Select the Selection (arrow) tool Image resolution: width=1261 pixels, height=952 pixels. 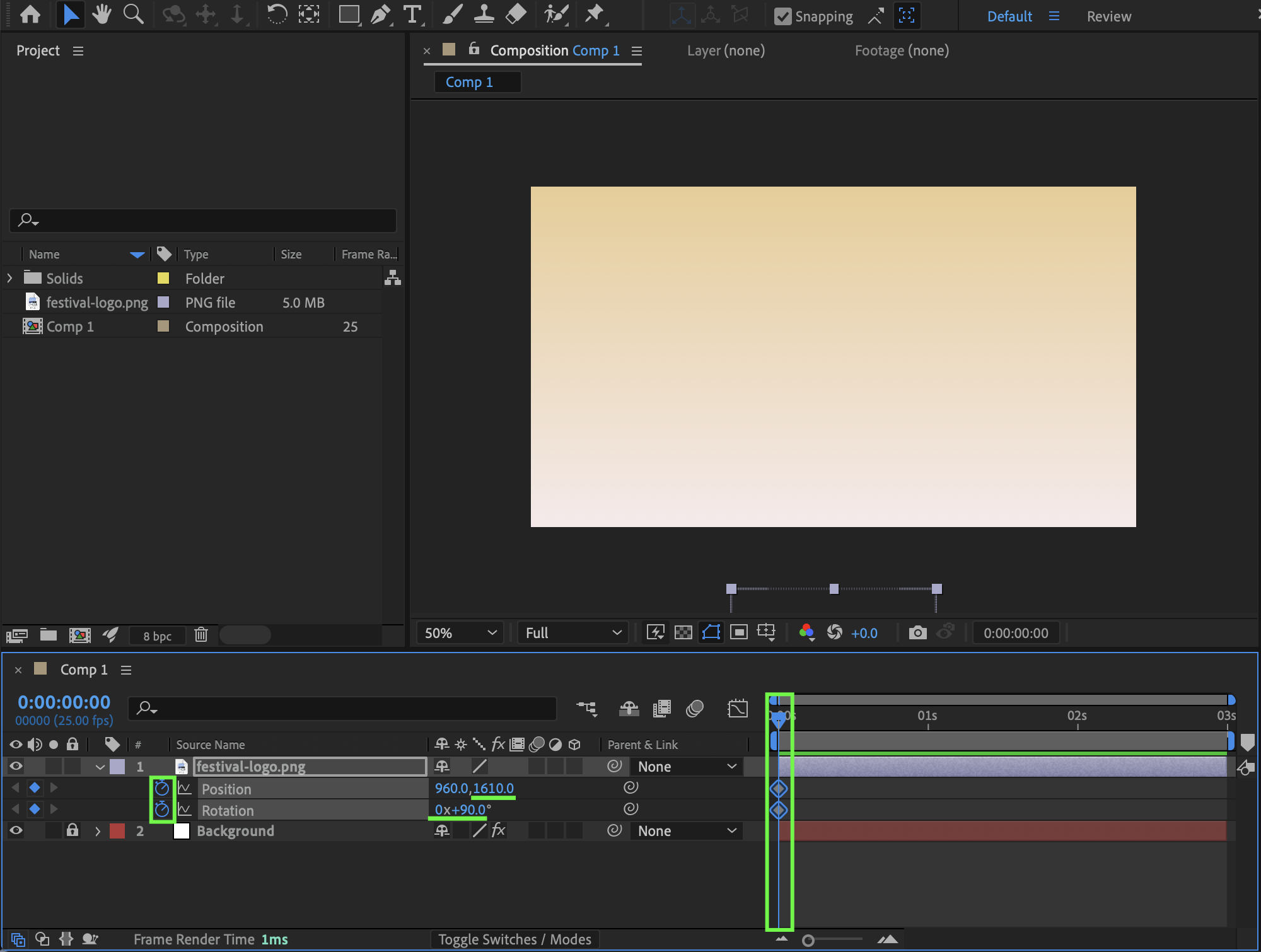[x=71, y=15]
